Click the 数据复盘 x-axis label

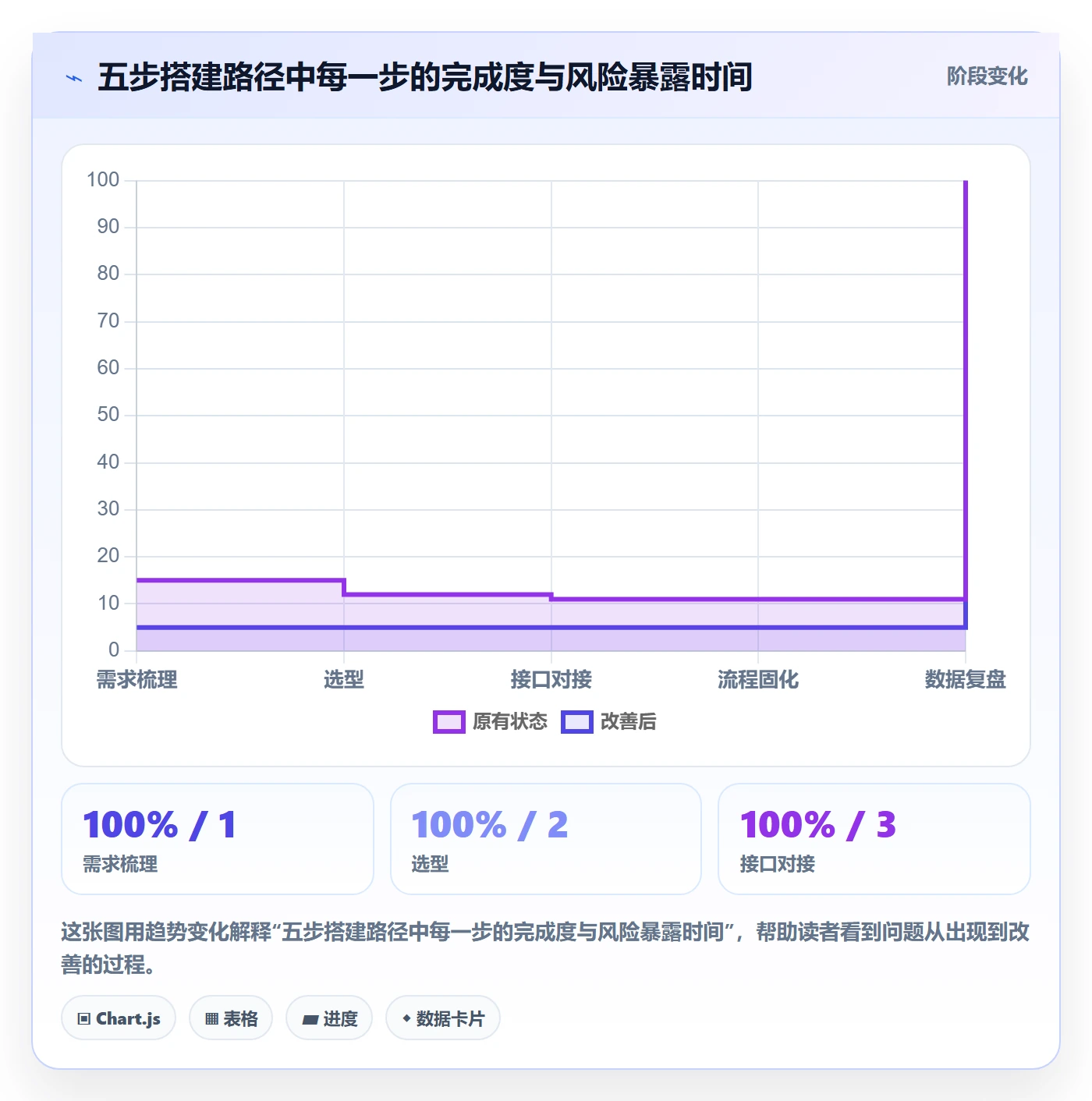point(966,680)
